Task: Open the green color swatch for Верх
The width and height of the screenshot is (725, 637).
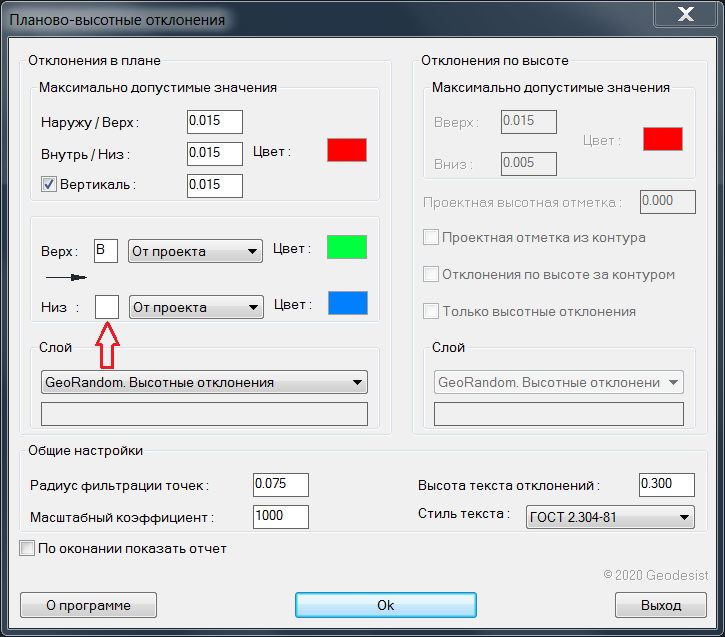Action: tap(347, 247)
